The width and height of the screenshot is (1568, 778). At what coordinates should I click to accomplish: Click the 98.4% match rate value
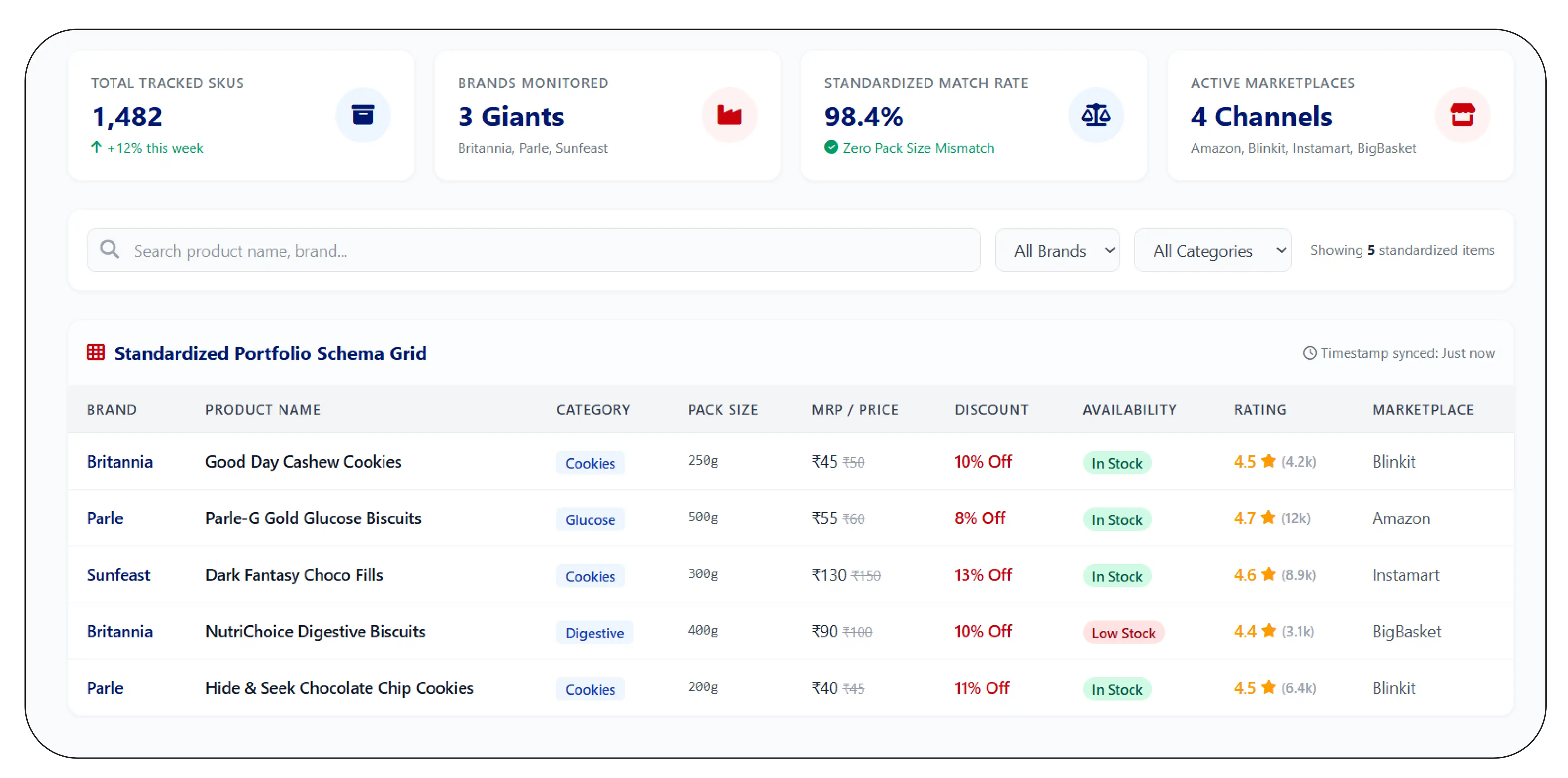point(864,116)
